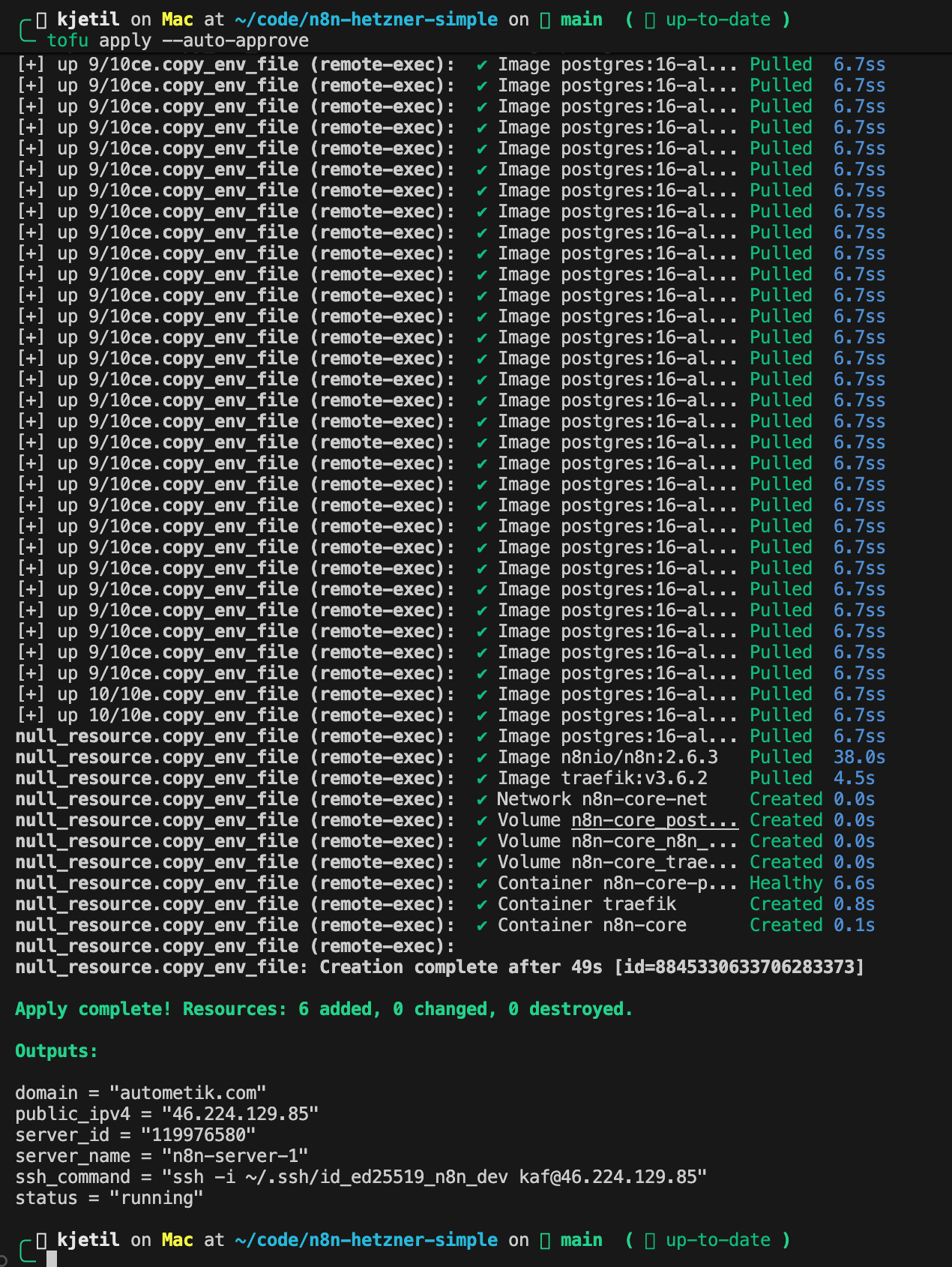
Task: Click the green Apply complete! message
Action: tap(324, 1009)
